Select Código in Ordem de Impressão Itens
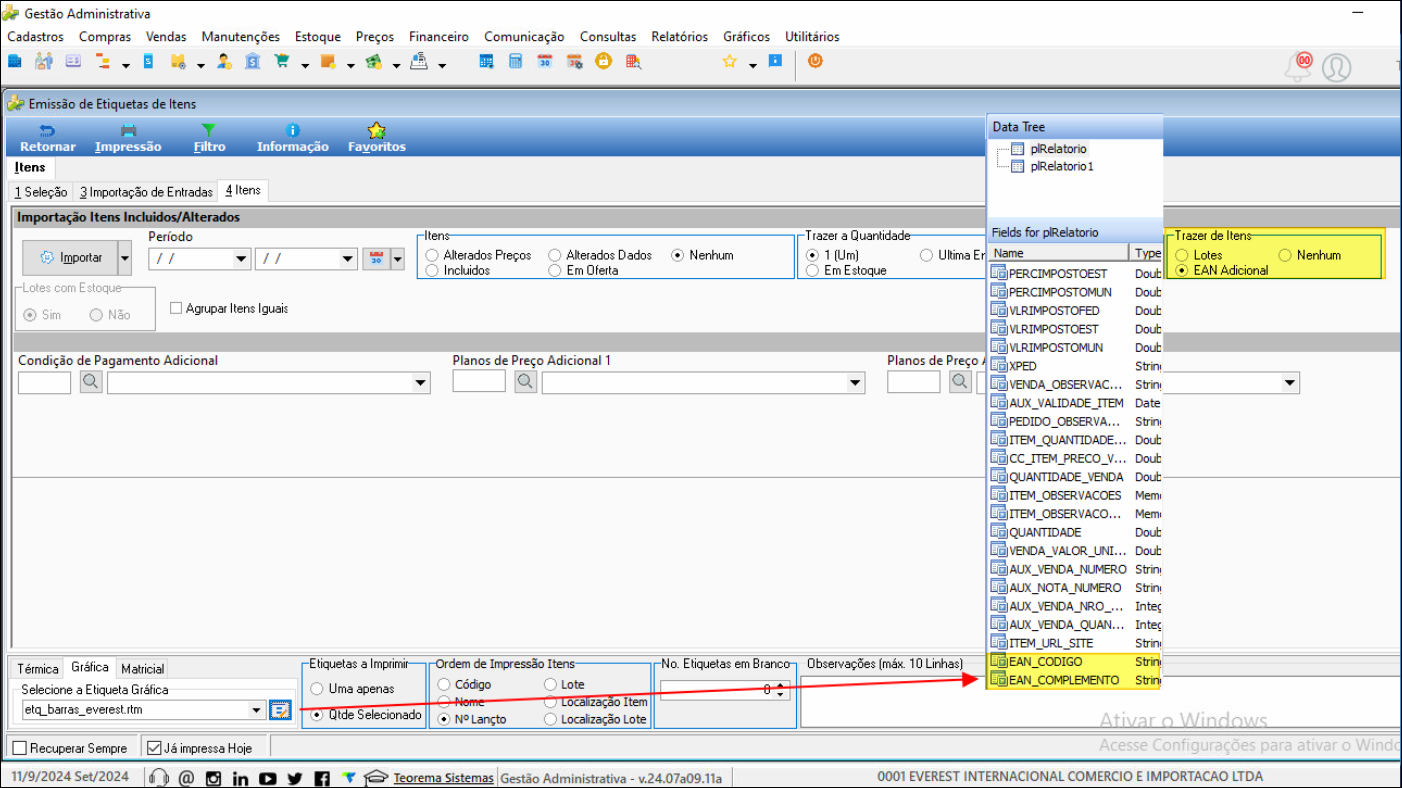Viewport: 1402px width, 788px height. point(444,685)
